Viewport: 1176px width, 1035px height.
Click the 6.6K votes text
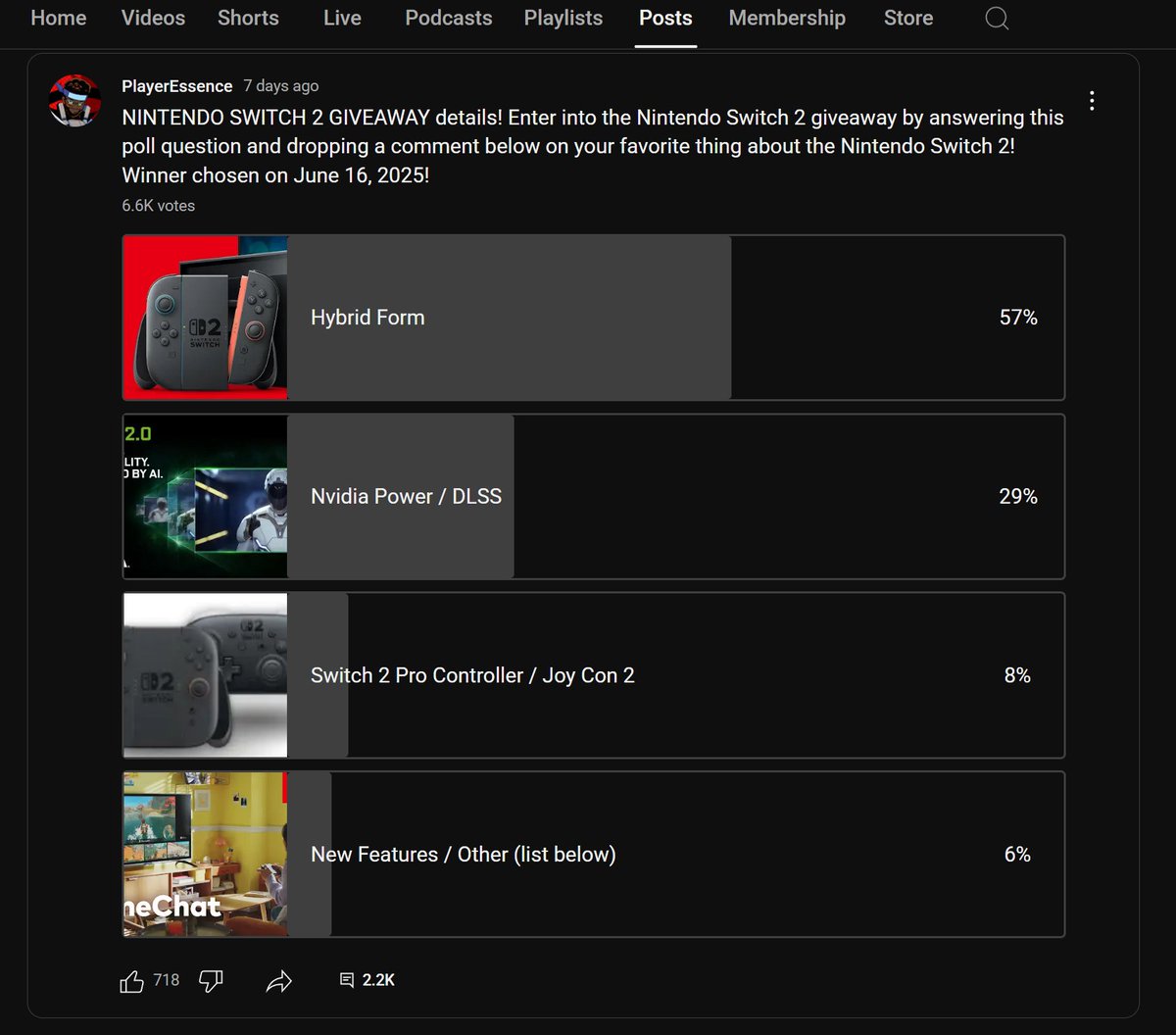[x=159, y=206]
